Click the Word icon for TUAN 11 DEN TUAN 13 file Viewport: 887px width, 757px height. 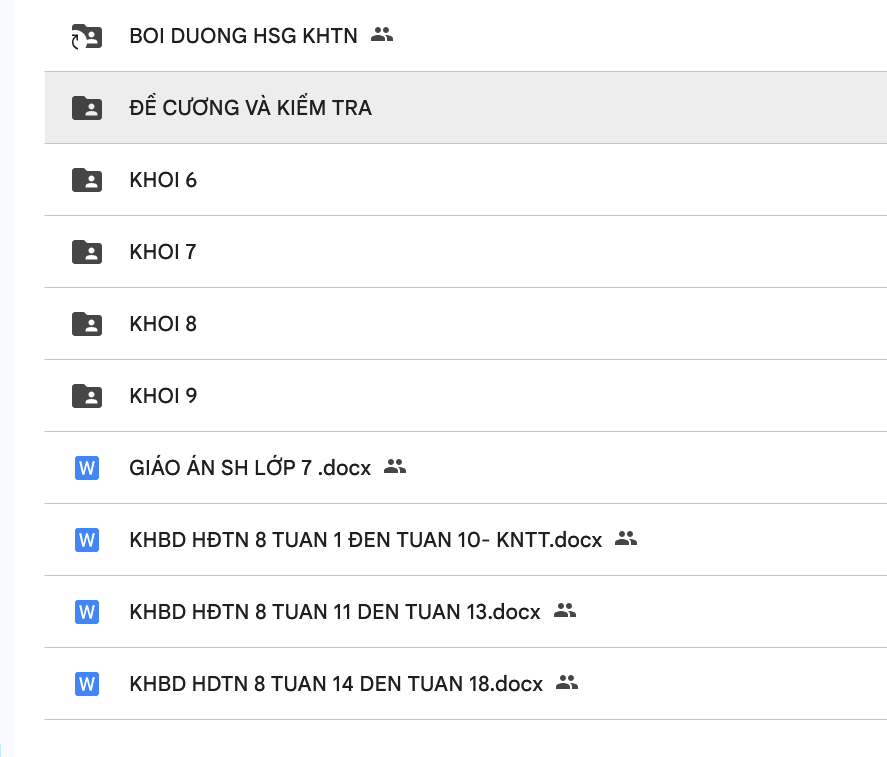click(x=87, y=612)
